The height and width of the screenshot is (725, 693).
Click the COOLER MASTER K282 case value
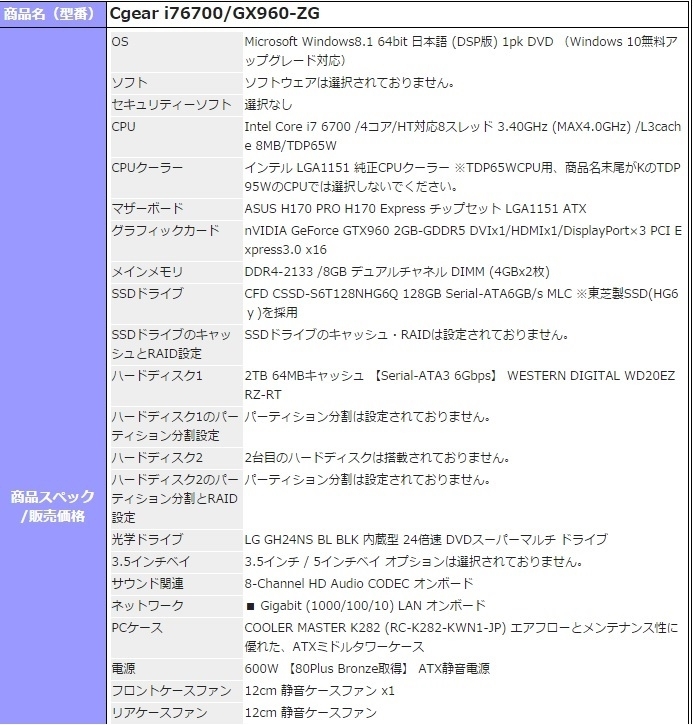(x=461, y=637)
